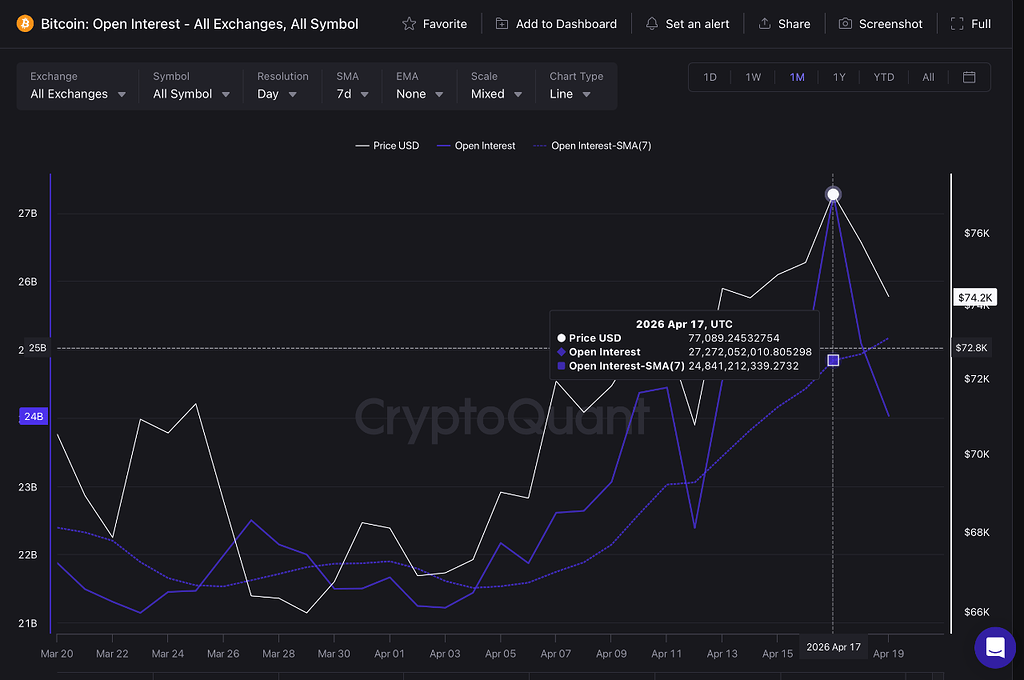This screenshot has height=680, width=1024.
Task: Click the tooltip date 2026 Apr 17, UTC
Action: (x=684, y=324)
